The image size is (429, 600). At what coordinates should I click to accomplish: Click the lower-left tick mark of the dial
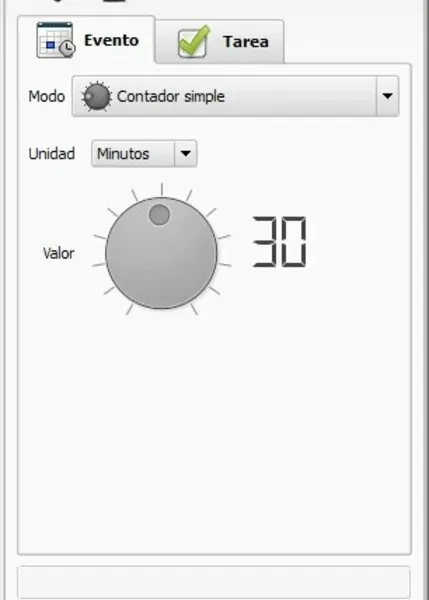(129, 309)
